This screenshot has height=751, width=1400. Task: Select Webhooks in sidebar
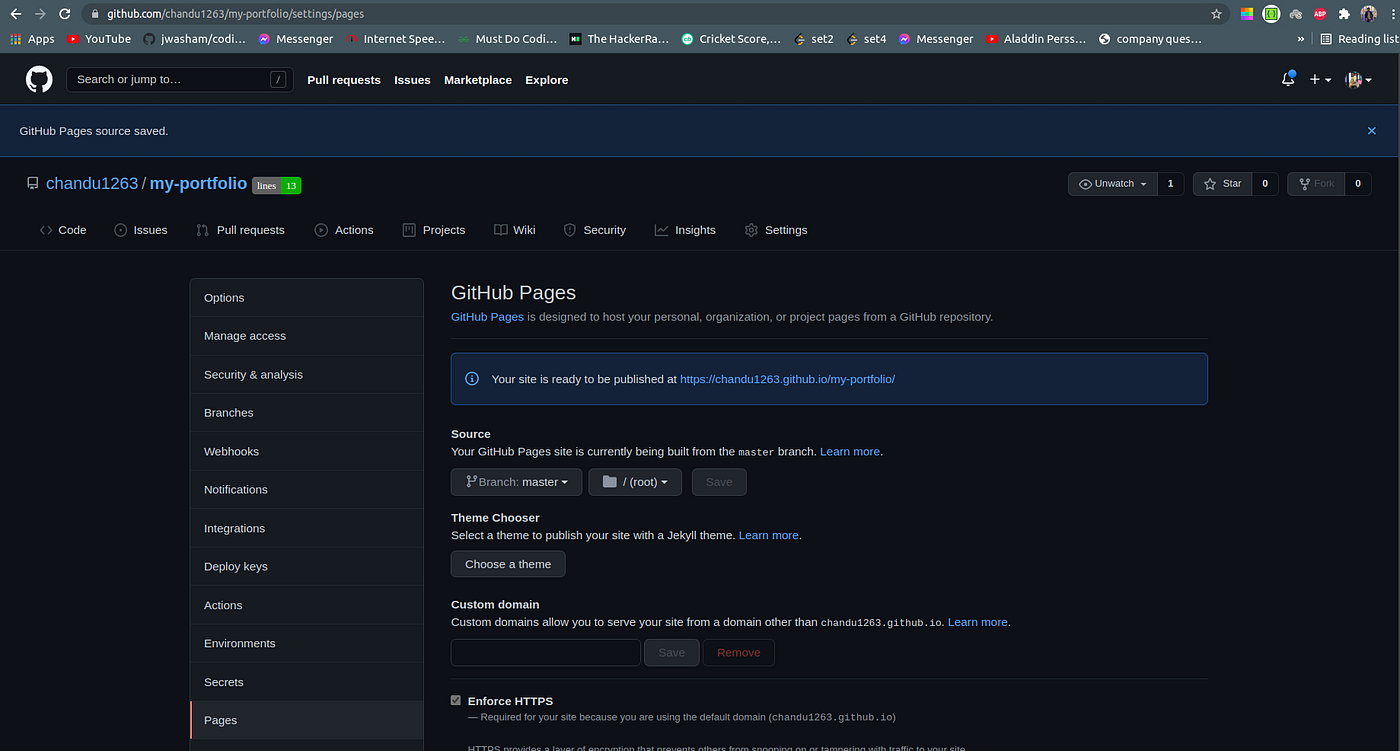point(307,451)
